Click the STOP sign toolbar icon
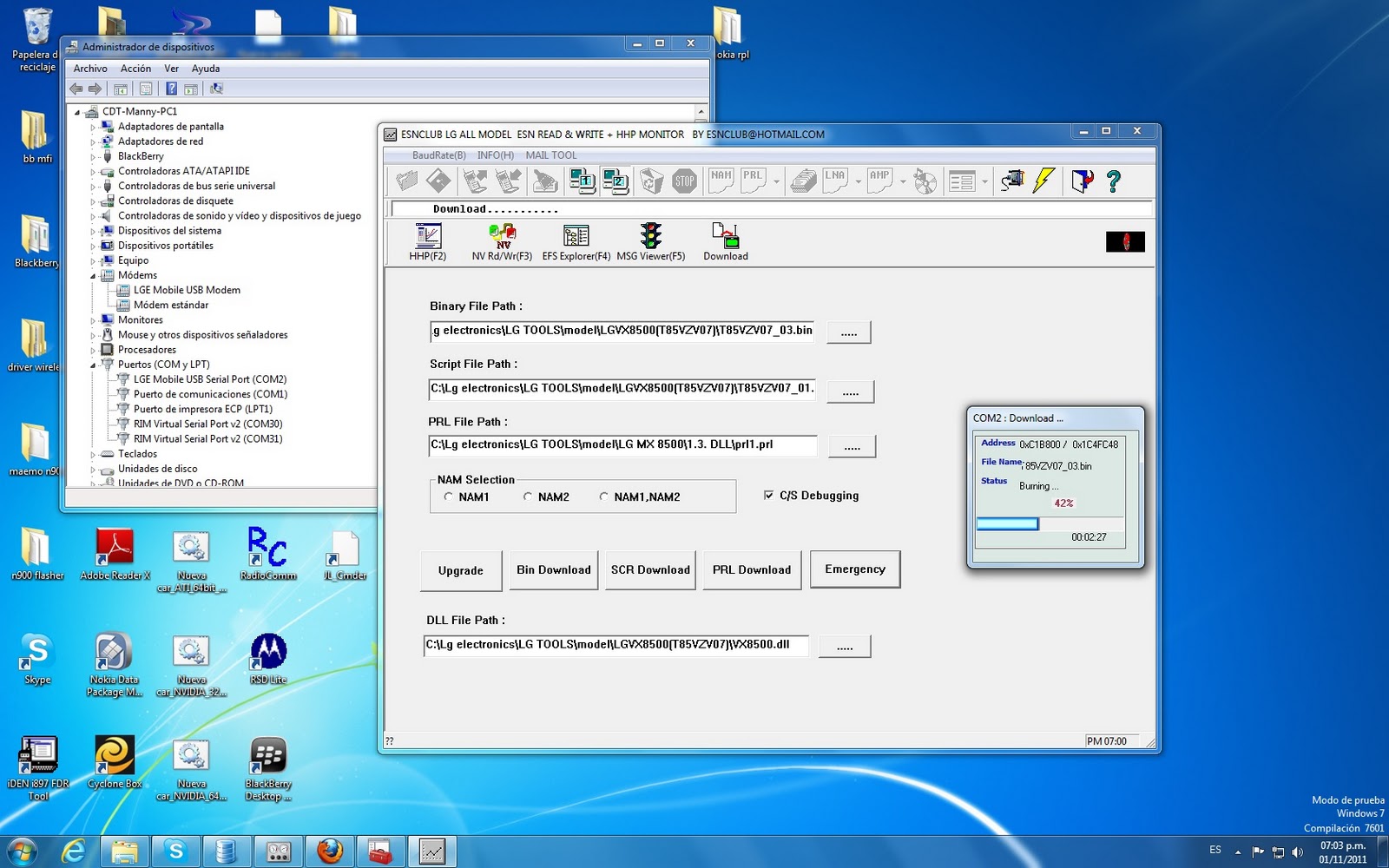This screenshot has height=868, width=1389. [x=685, y=181]
